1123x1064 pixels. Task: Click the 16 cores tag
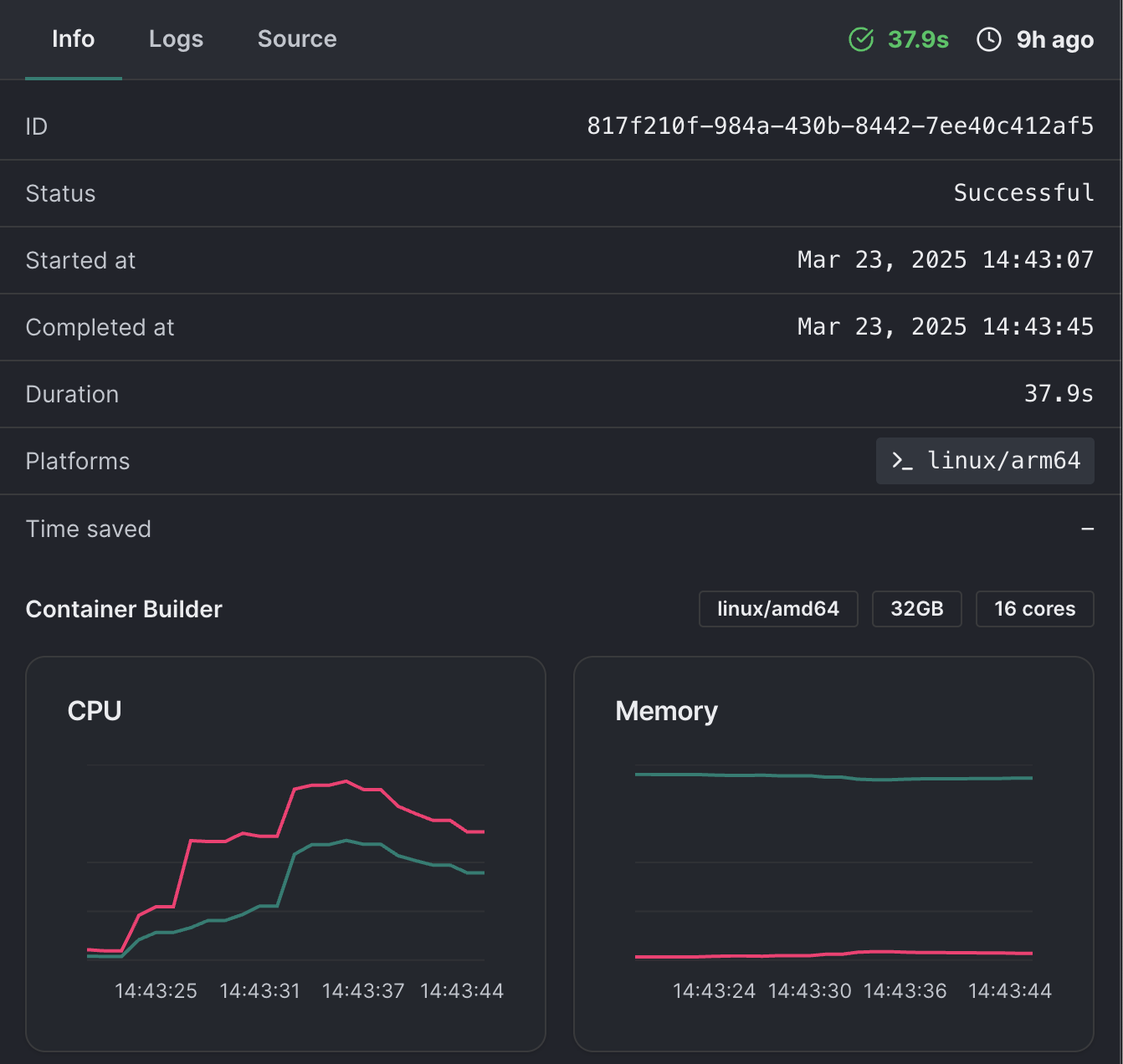(x=1034, y=609)
